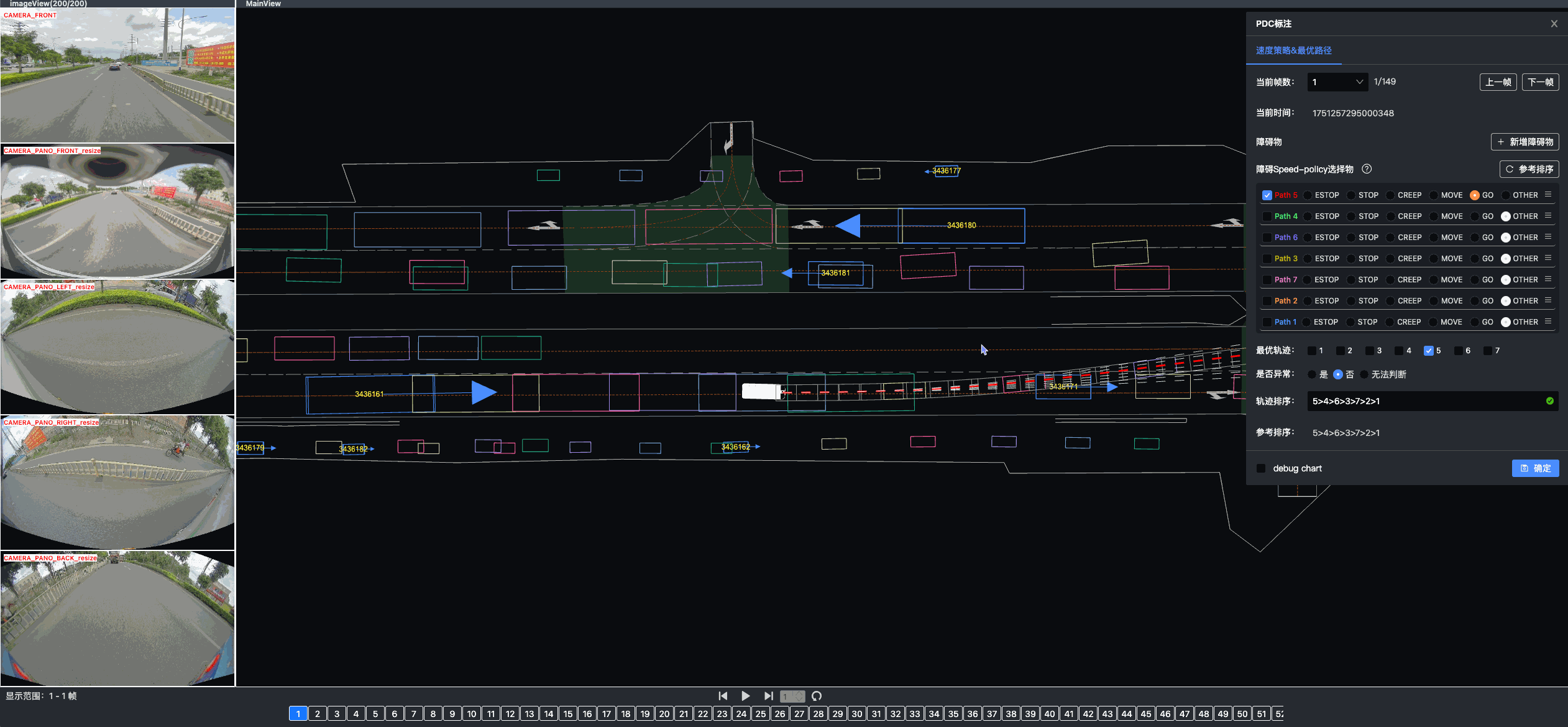Select the MainView tab label

coord(263,4)
